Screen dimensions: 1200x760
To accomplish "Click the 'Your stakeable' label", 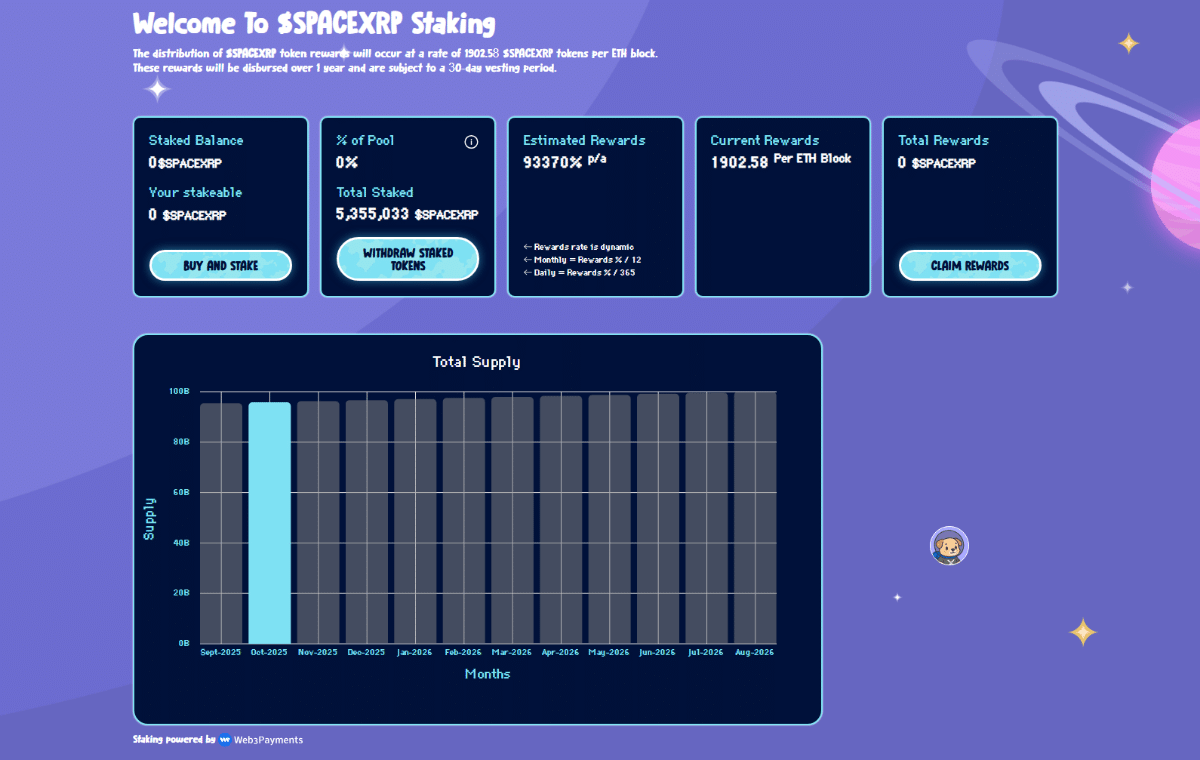I will [196, 193].
